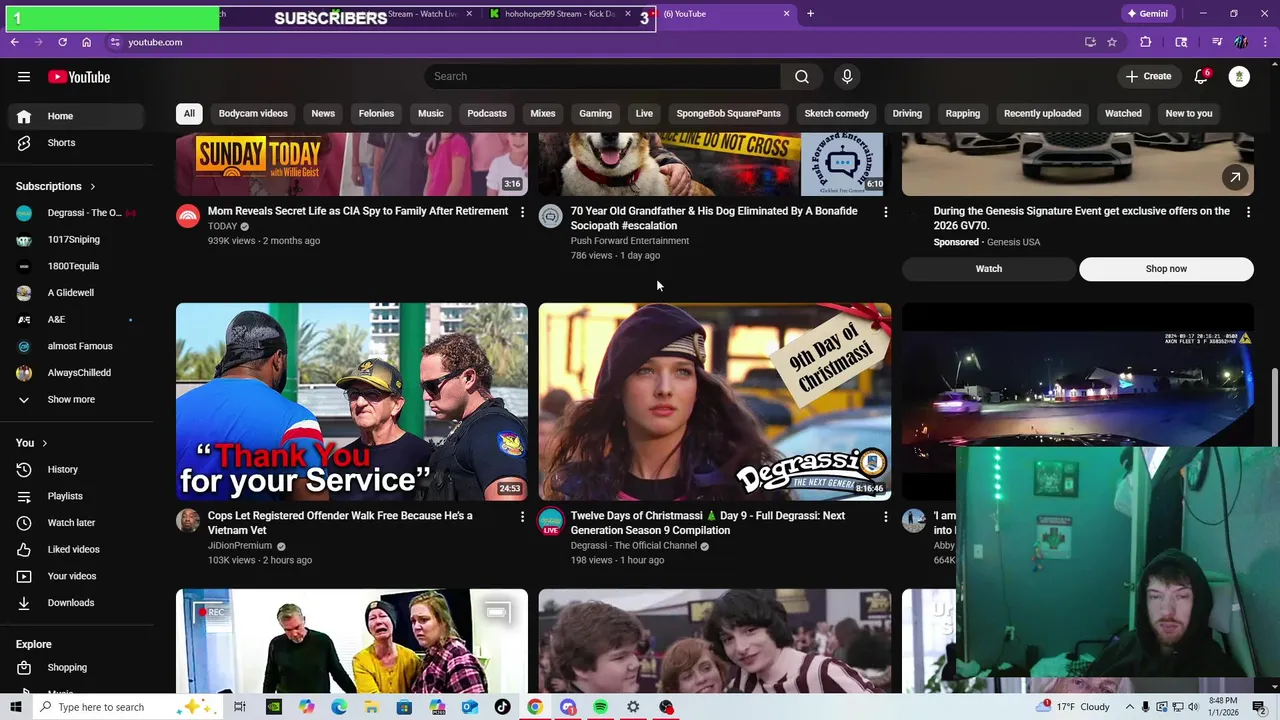Open Degrassi - The Official Channel link
1280x720 pixels.
(x=634, y=546)
